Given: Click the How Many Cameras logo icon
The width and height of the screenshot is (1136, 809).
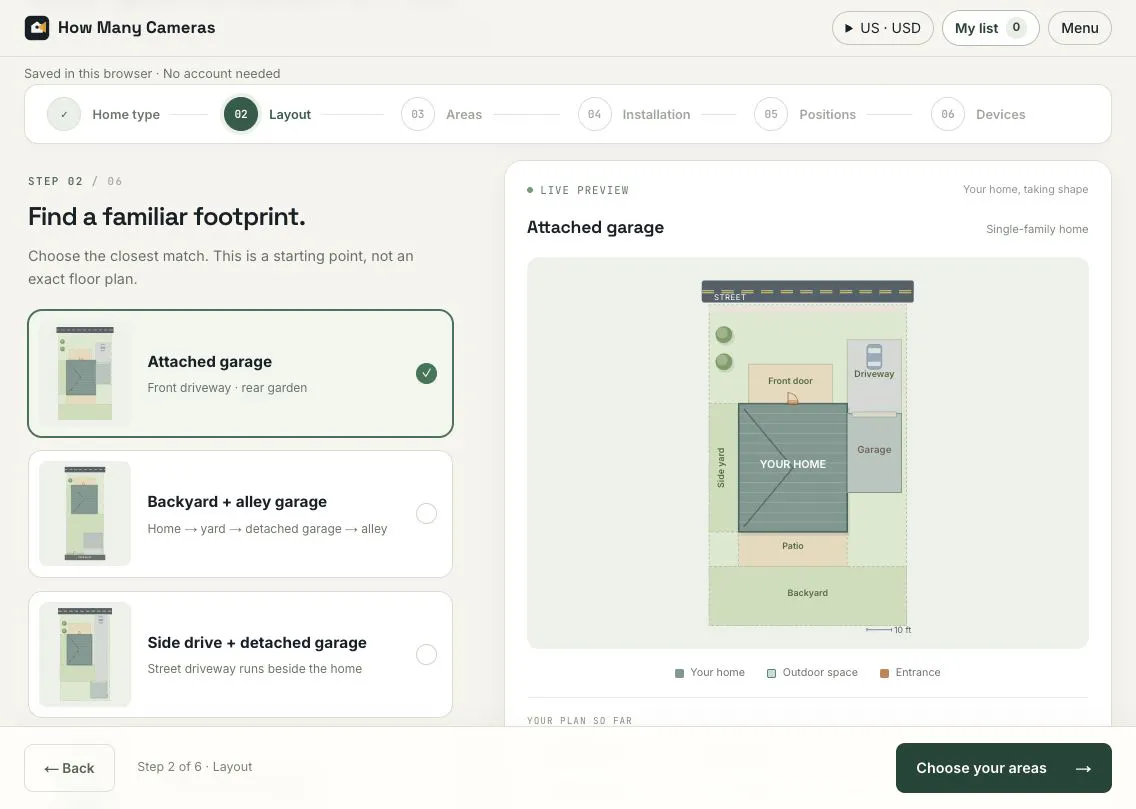Looking at the screenshot, I should click(x=37, y=28).
